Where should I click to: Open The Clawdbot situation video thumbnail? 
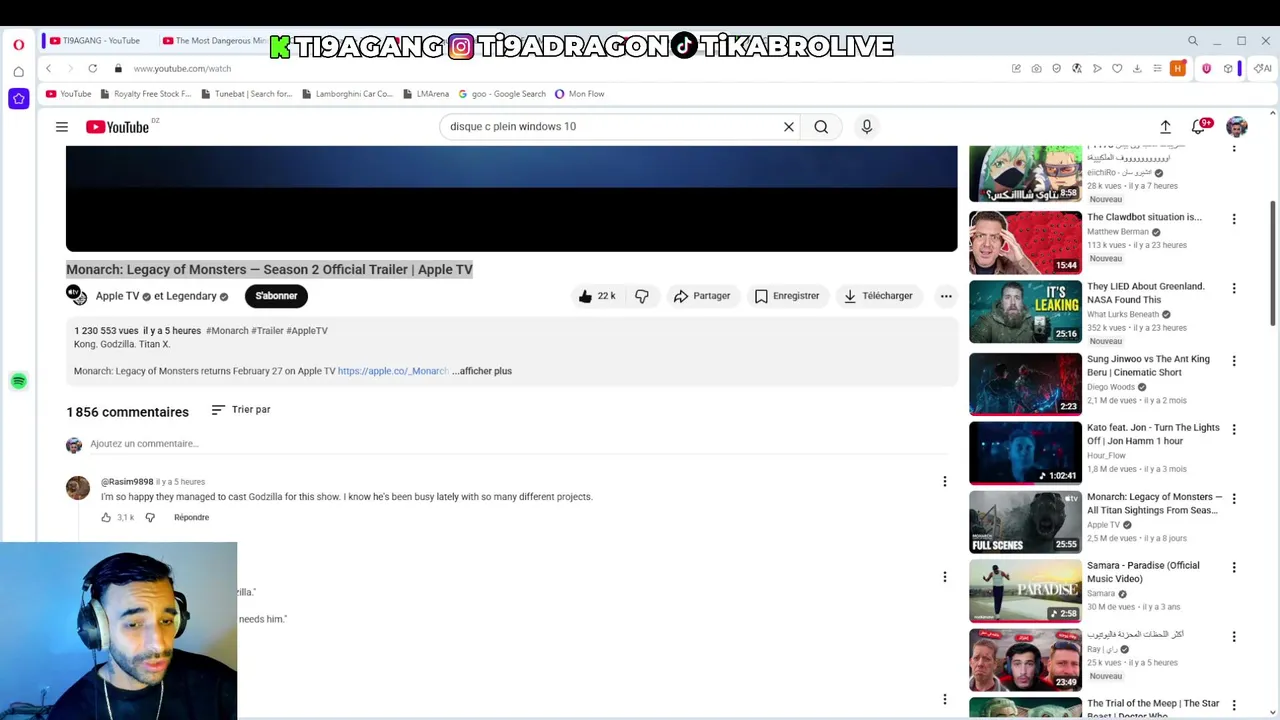[1025, 242]
